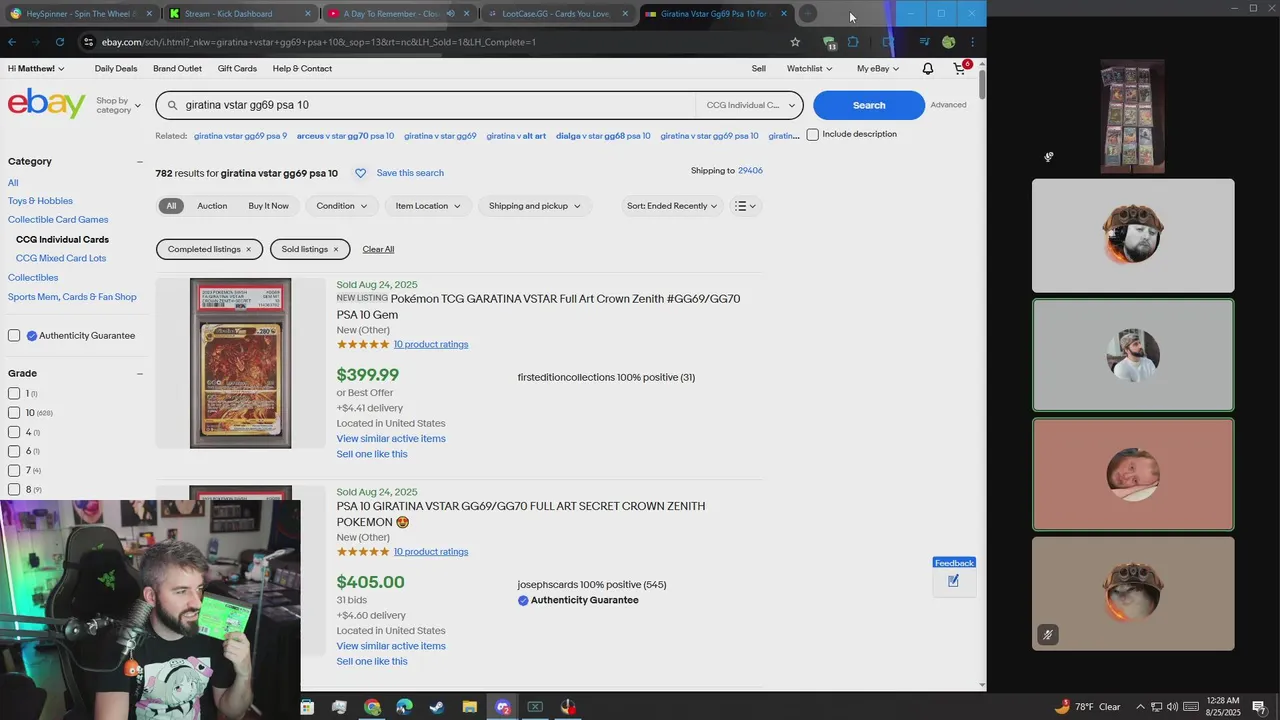Click Clear All filters link

click(x=378, y=249)
